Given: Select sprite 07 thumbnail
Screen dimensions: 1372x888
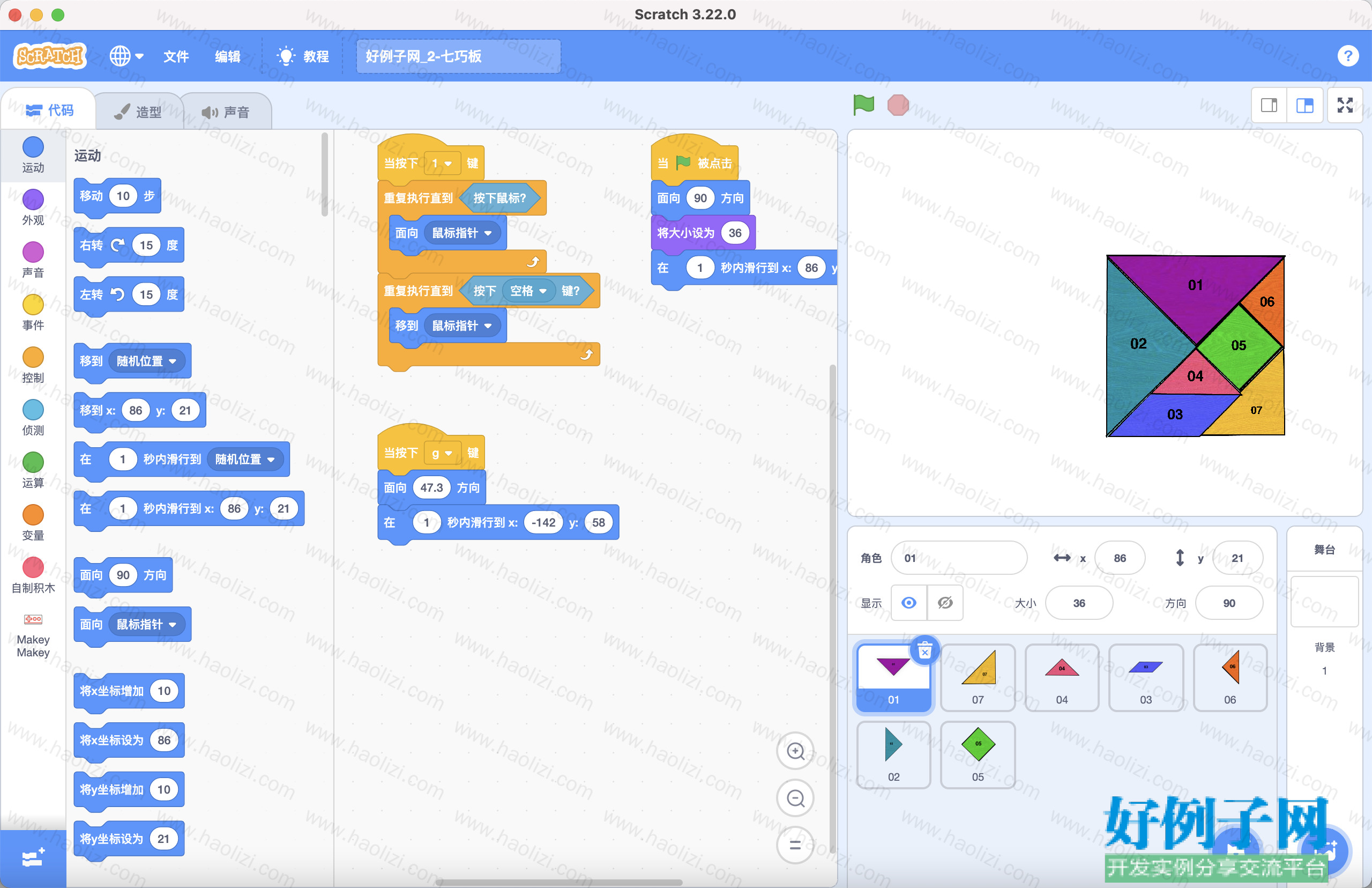Looking at the screenshot, I should pyautogui.click(x=978, y=678).
